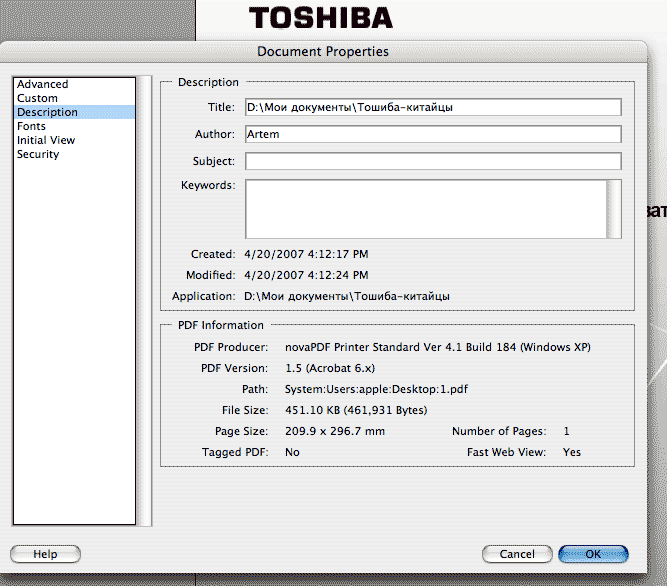Click the Application value text
Screen dimensions: 667x586
click(347, 296)
